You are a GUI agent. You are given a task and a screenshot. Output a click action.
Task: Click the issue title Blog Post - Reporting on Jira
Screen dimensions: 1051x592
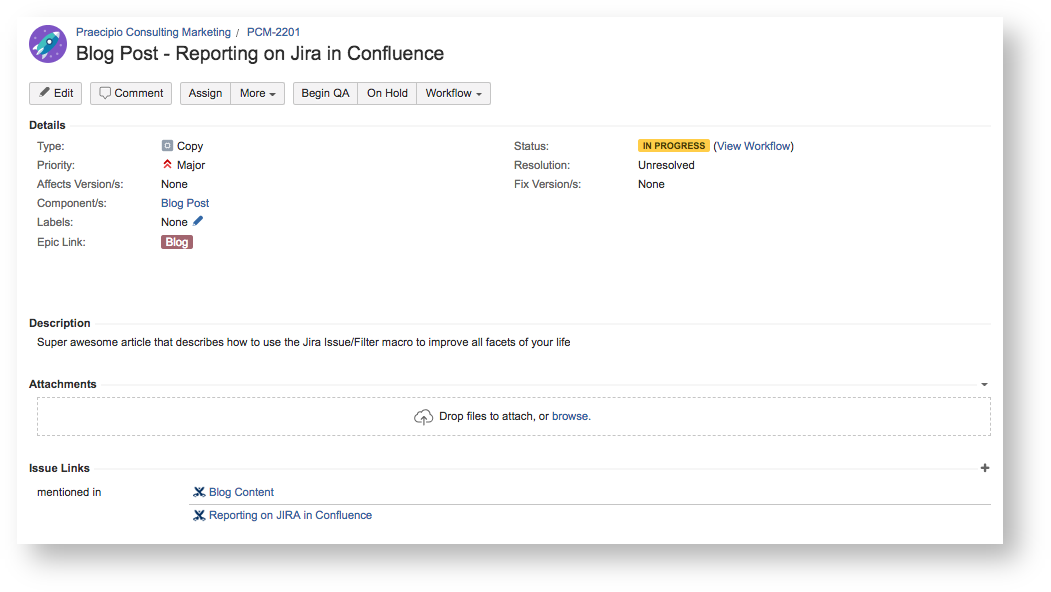point(259,54)
